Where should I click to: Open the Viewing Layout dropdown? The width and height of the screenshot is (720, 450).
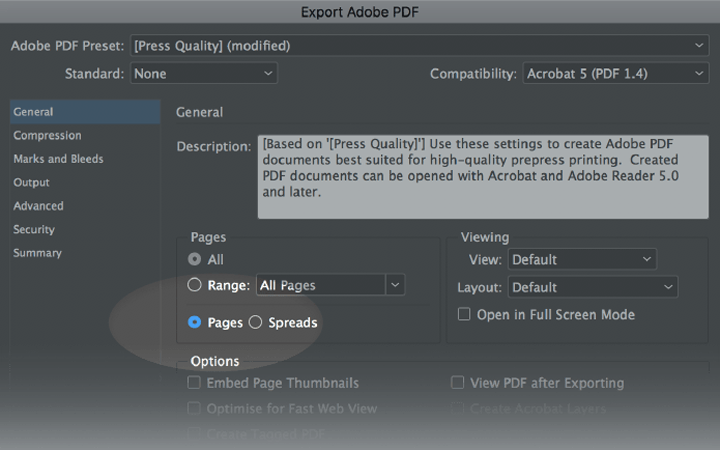[592, 287]
